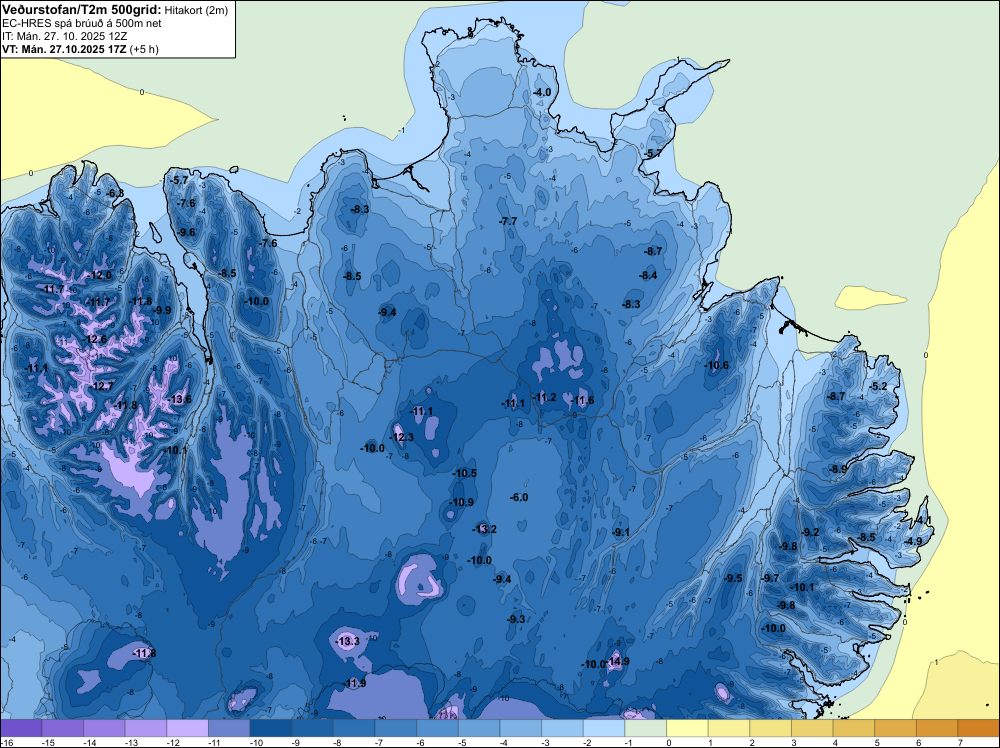The width and height of the screenshot is (1000, 748).
Task: Click the '-15' label on the color scale
Action: click(x=47, y=742)
